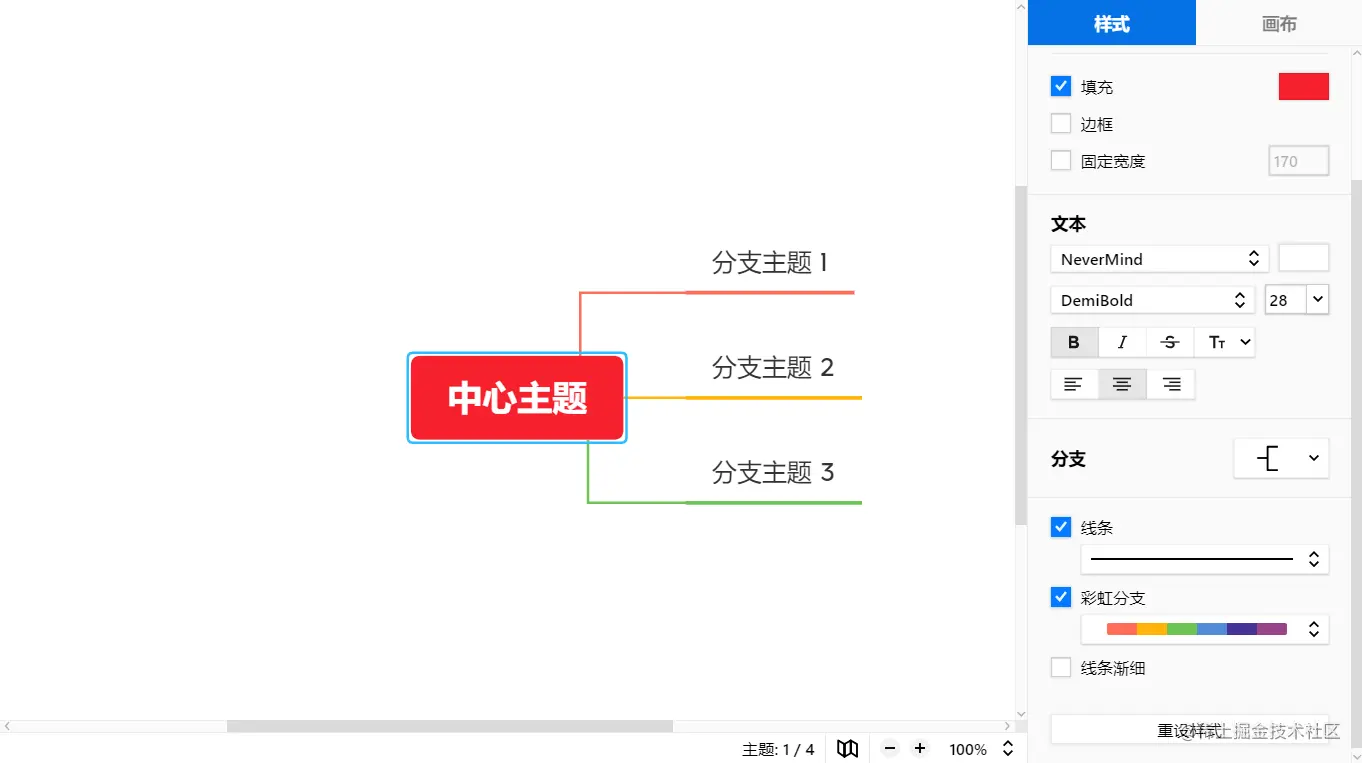Image resolution: width=1362 pixels, height=763 pixels.
Task: Click the 重设样式 reset style button
Action: [1190, 730]
